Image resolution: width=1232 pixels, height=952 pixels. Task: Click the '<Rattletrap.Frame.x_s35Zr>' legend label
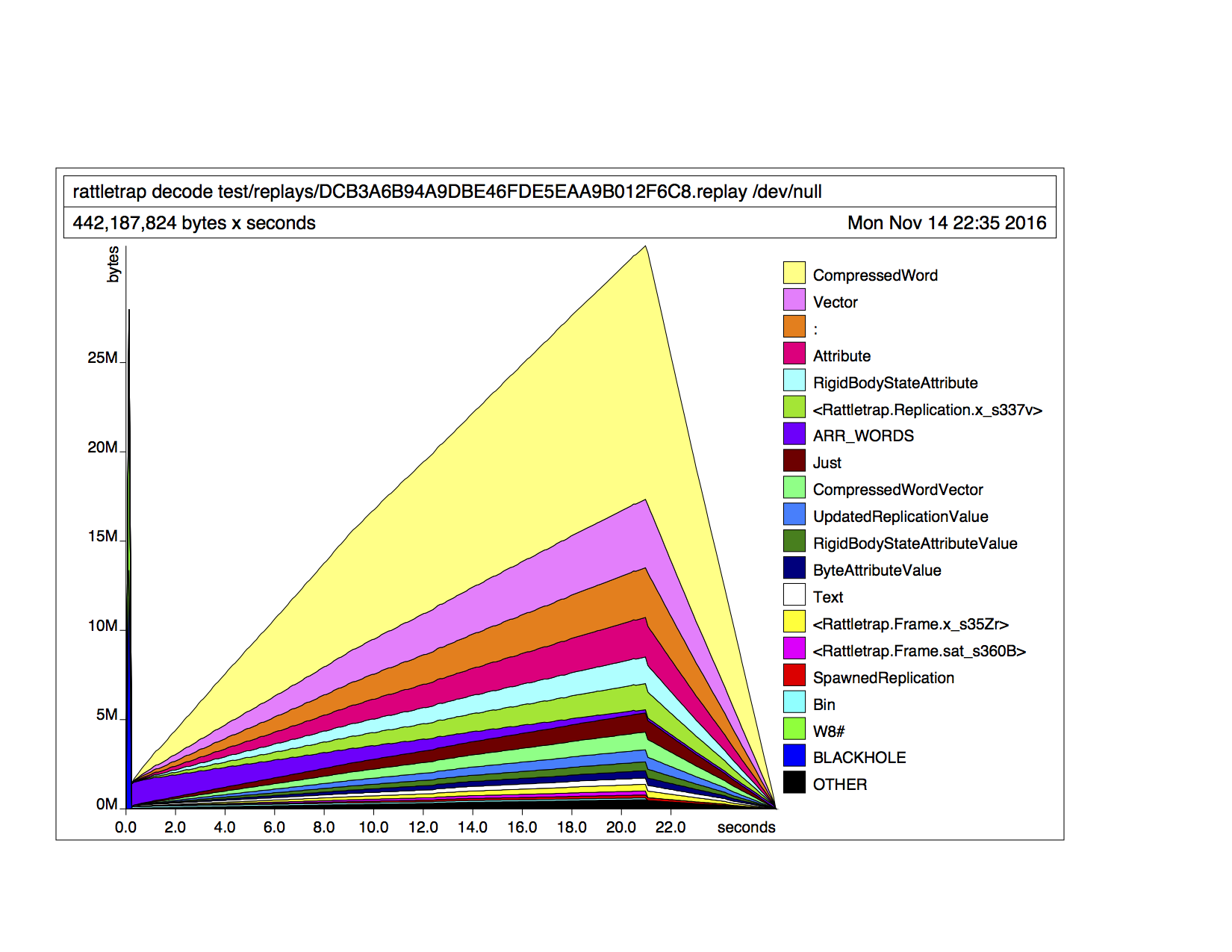click(911, 624)
